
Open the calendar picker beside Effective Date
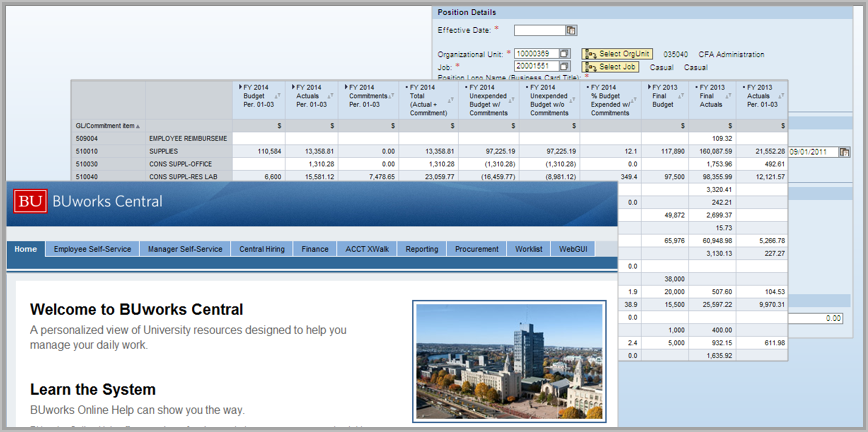click(x=571, y=30)
